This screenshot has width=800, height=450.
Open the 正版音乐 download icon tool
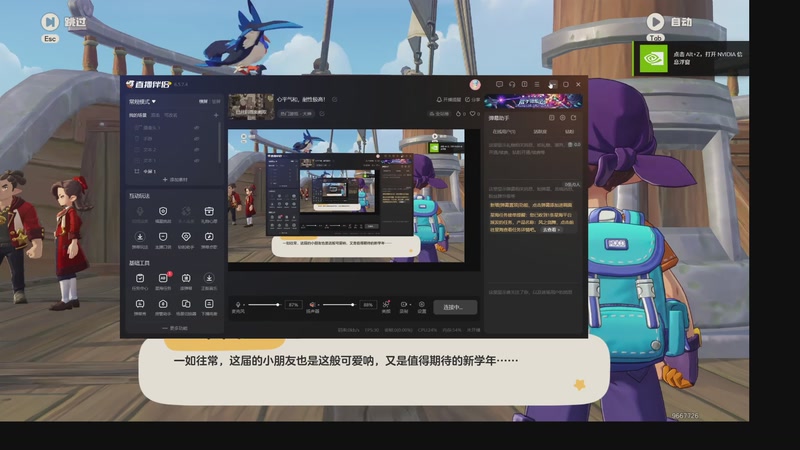coord(209,281)
